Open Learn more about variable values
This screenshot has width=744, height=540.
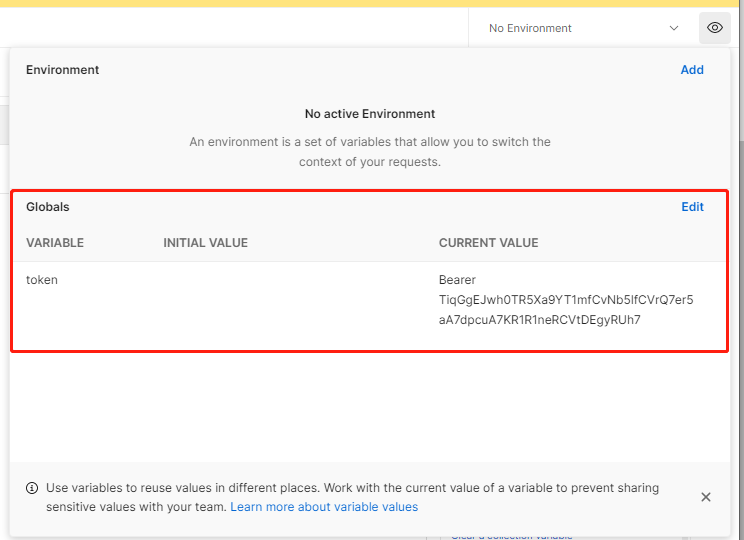tap(324, 507)
